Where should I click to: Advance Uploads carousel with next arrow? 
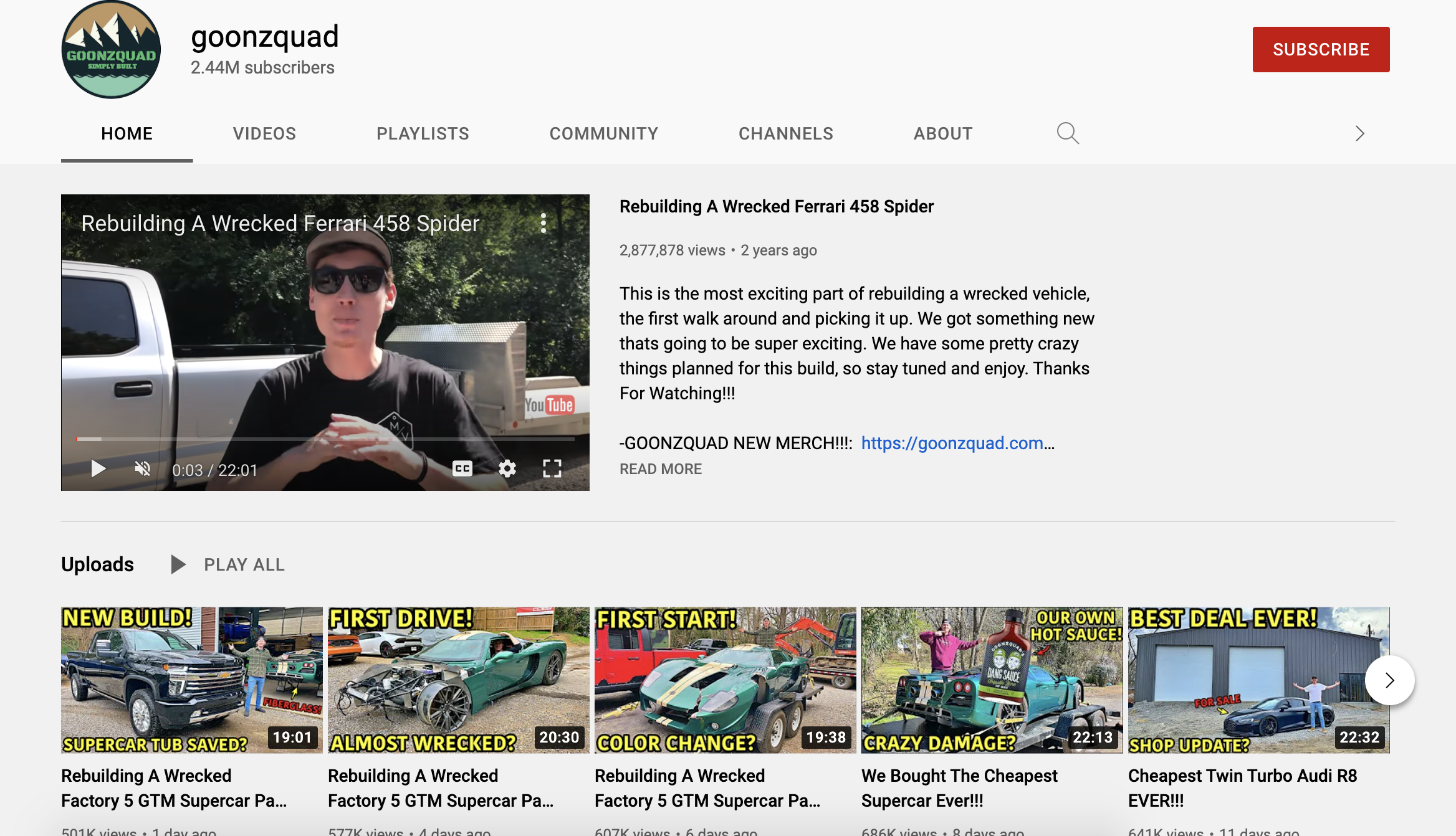pyautogui.click(x=1390, y=680)
